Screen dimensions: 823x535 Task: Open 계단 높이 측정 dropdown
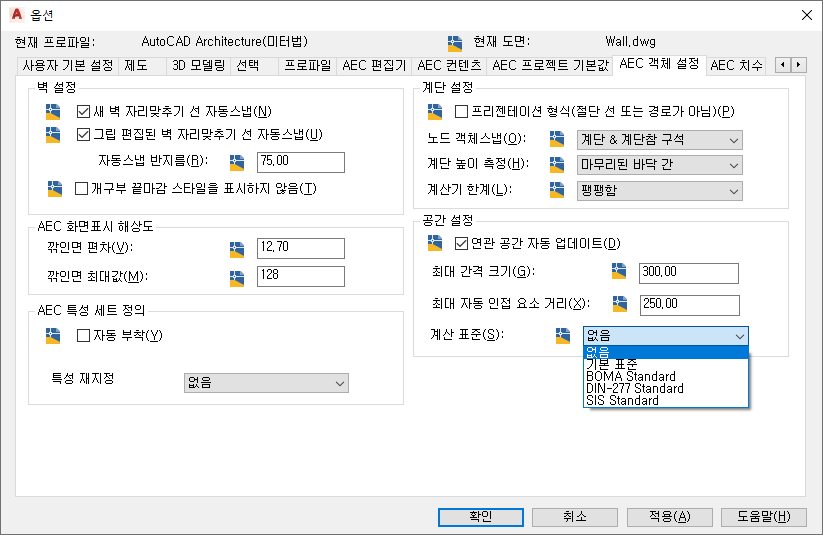[660, 165]
